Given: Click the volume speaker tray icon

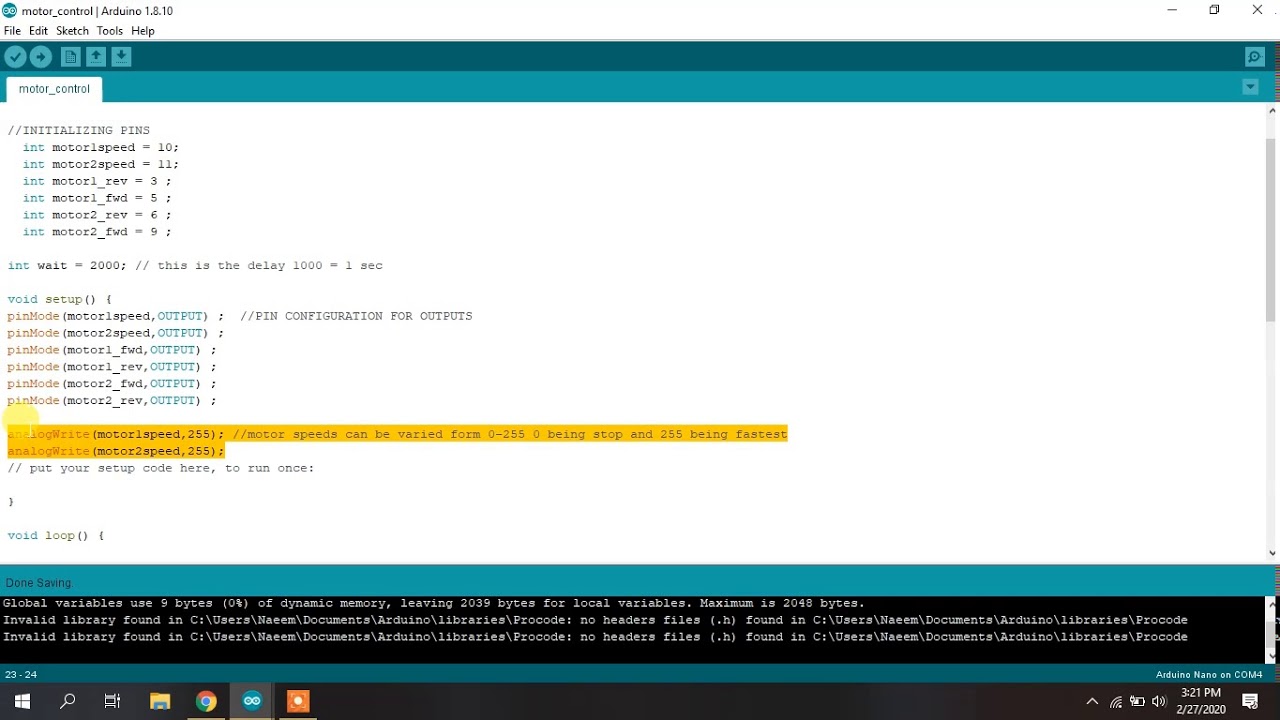Looking at the screenshot, I should [1159, 701].
